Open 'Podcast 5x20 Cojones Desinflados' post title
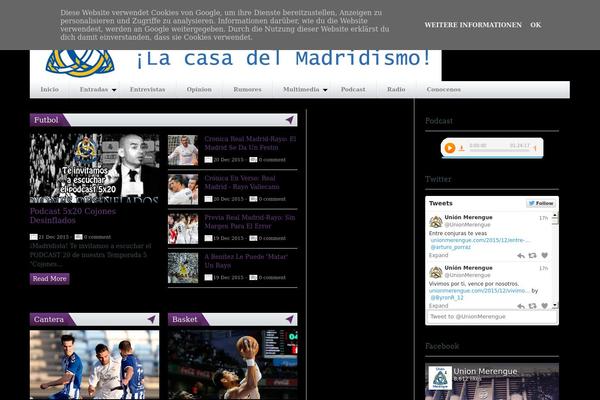The height and width of the screenshot is (400, 600). [73, 216]
